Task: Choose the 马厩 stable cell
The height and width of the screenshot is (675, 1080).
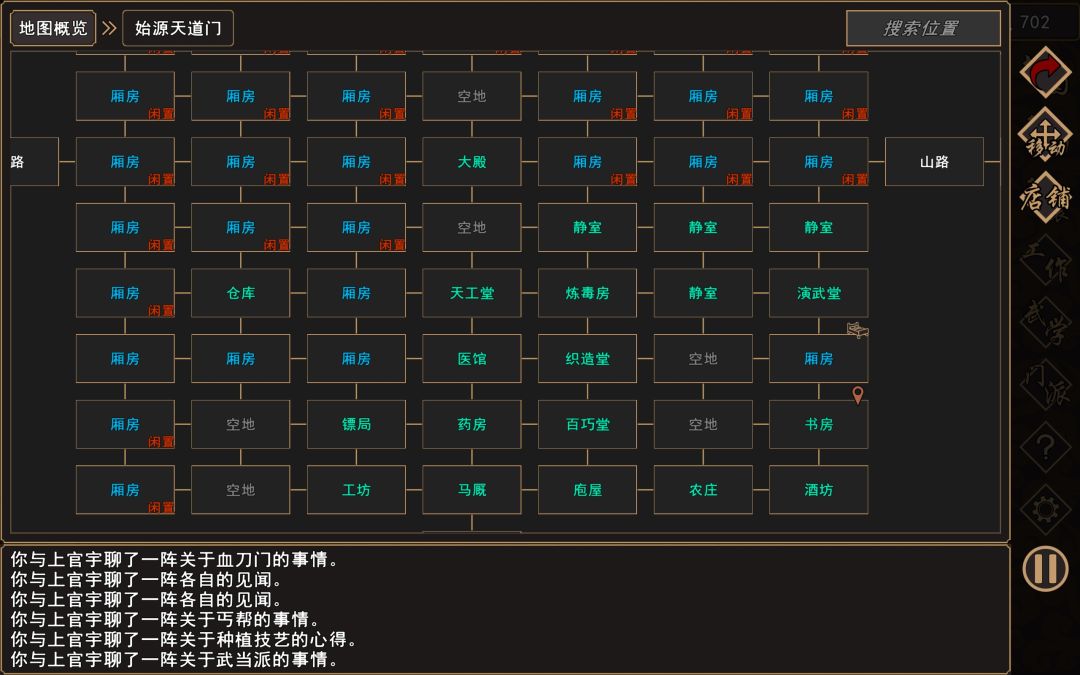Action: (472, 490)
